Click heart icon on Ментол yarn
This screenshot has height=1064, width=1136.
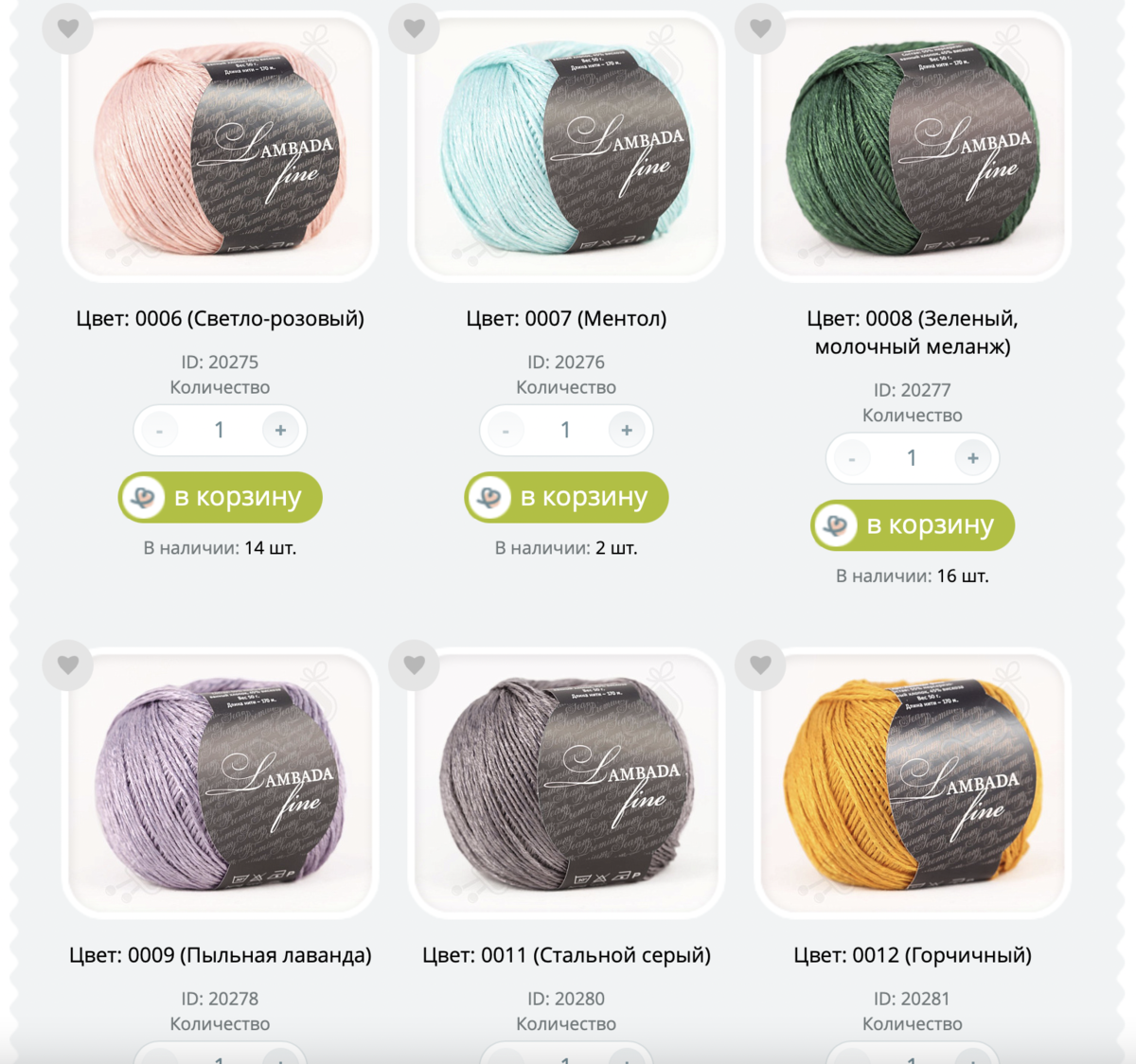click(x=415, y=28)
